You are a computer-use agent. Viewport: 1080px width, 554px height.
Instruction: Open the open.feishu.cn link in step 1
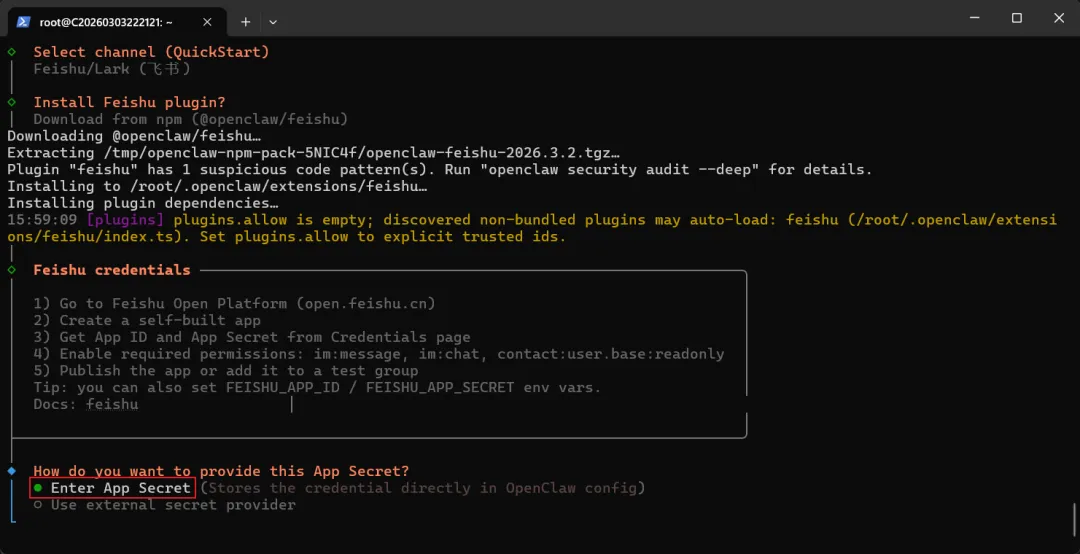[x=366, y=304]
